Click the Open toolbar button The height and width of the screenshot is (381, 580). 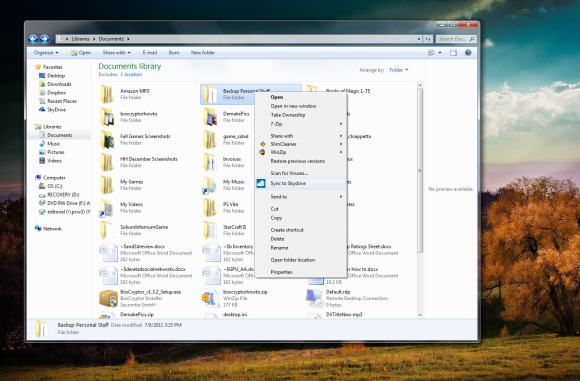pyautogui.click(x=81, y=53)
